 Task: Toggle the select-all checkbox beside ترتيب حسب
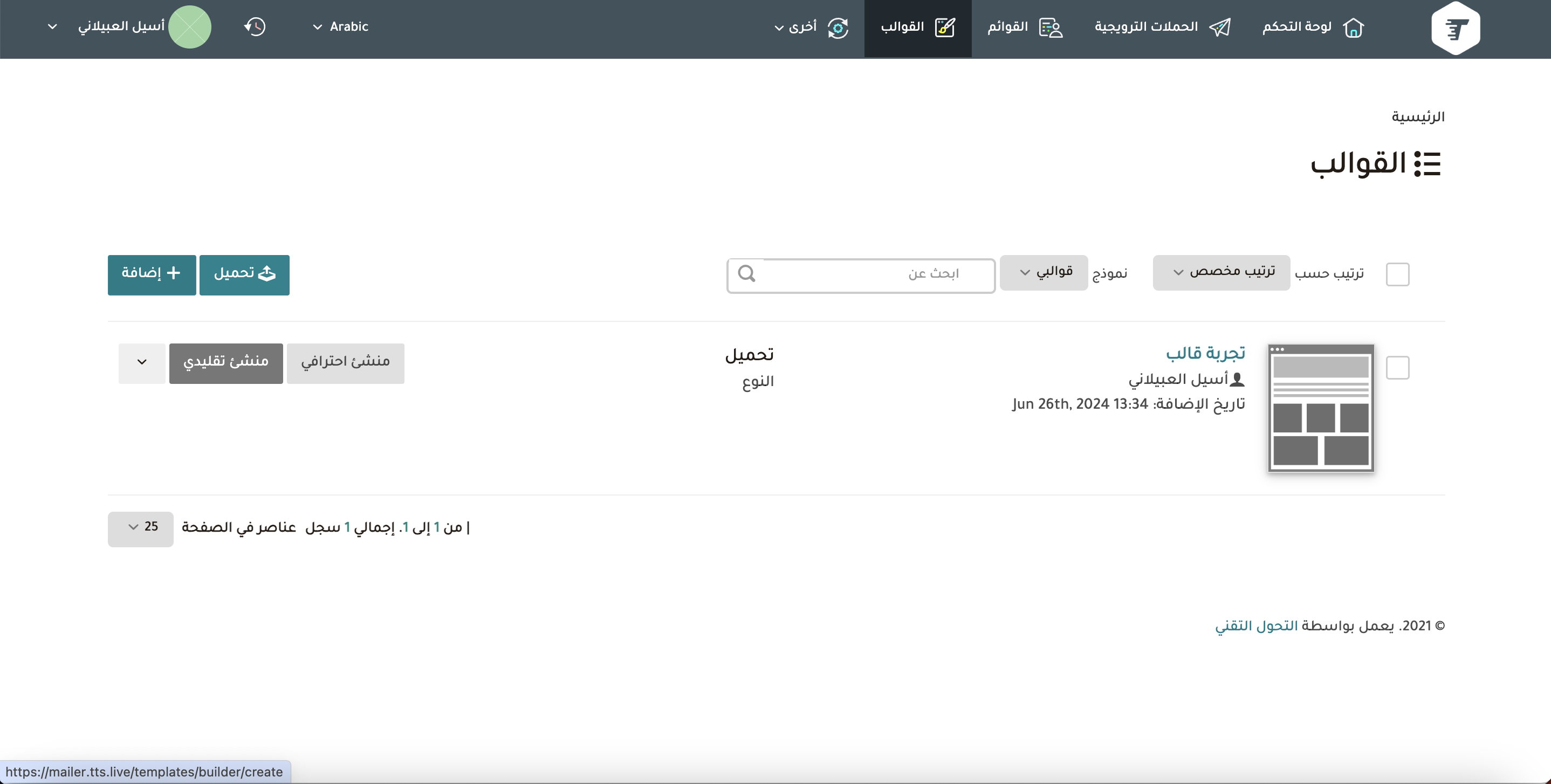[x=1397, y=274]
